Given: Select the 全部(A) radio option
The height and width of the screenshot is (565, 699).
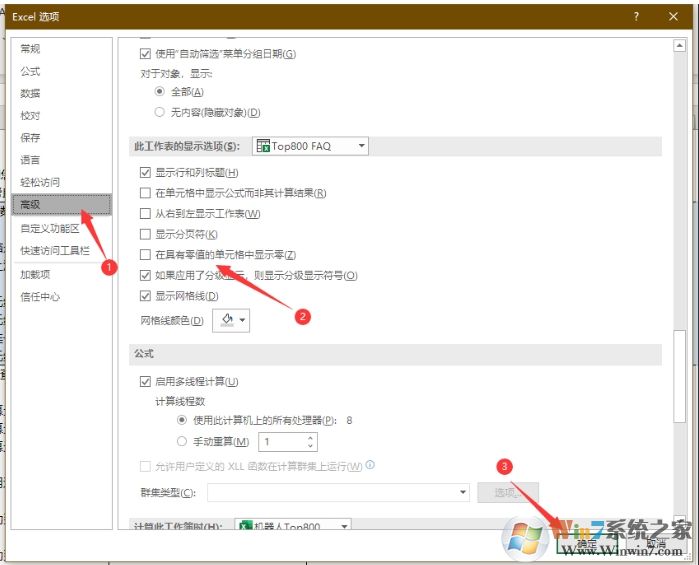Looking at the screenshot, I should 160,91.
